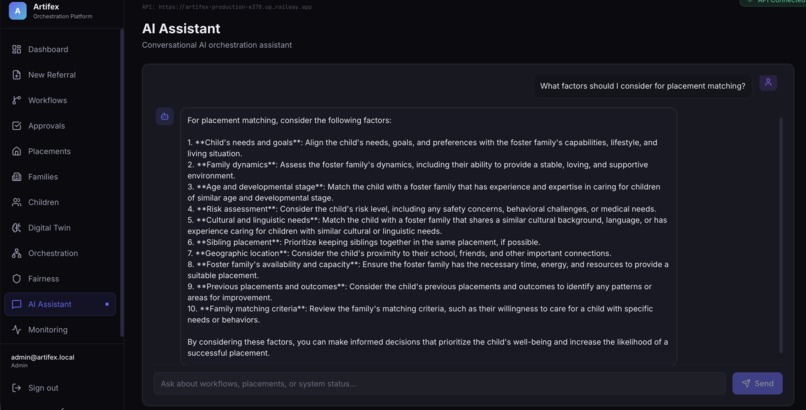This screenshot has height=410, width=806.
Task: Click the Digital Twin brain icon
Action: pyautogui.click(x=16, y=228)
